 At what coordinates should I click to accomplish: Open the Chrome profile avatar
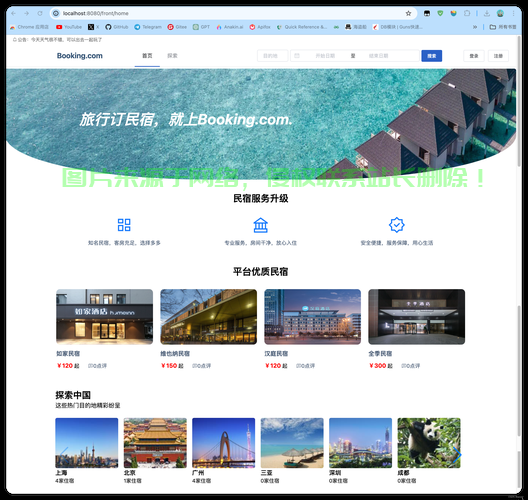click(500, 13)
